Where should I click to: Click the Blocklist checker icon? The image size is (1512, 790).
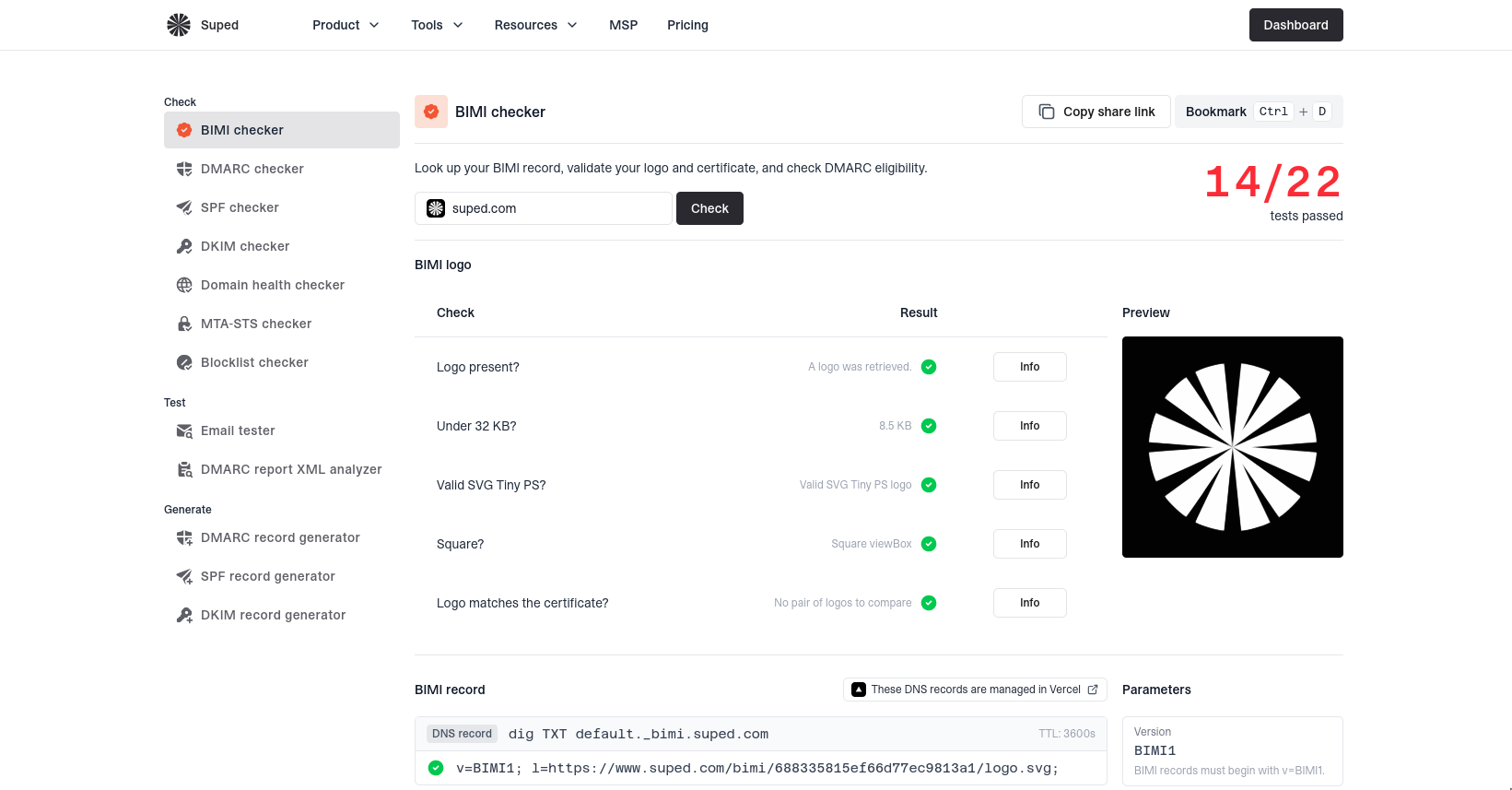(184, 362)
